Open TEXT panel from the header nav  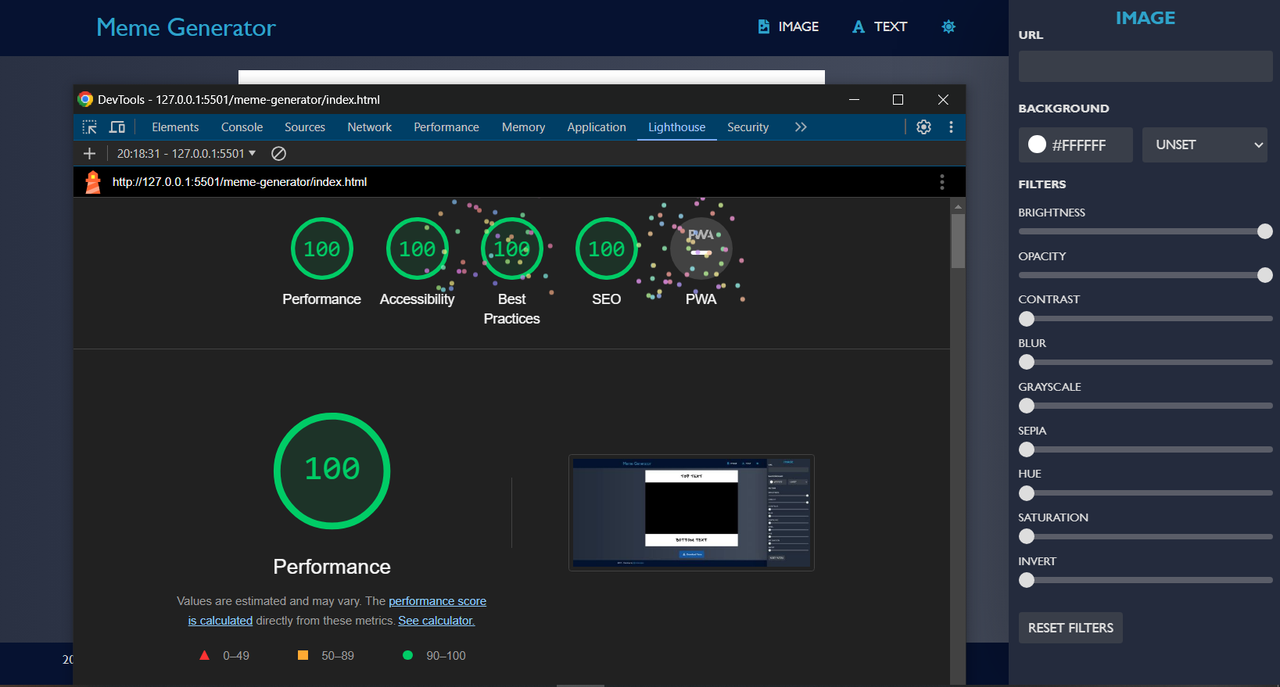click(x=879, y=27)
